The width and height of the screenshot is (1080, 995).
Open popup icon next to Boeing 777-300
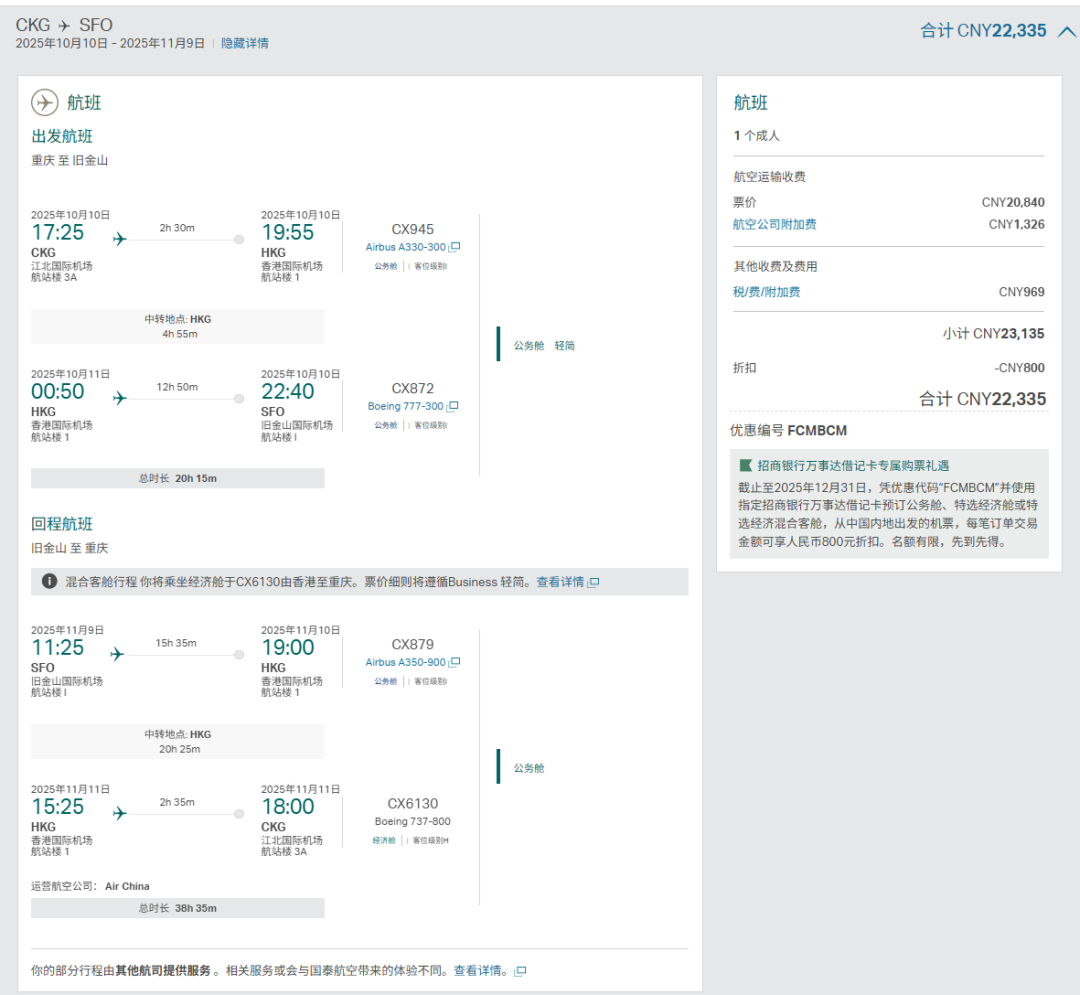pyautogui.click(x=453, y=406)
